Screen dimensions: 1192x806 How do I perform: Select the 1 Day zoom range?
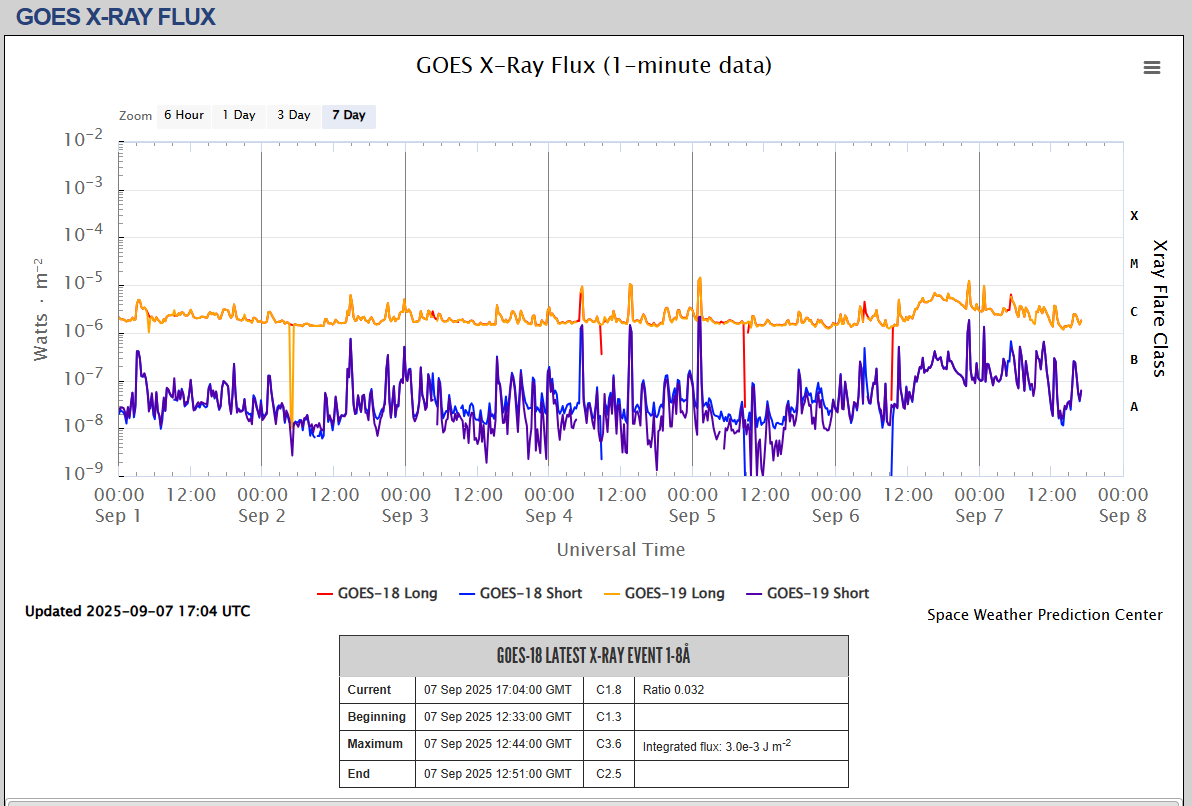coord(239,115)
